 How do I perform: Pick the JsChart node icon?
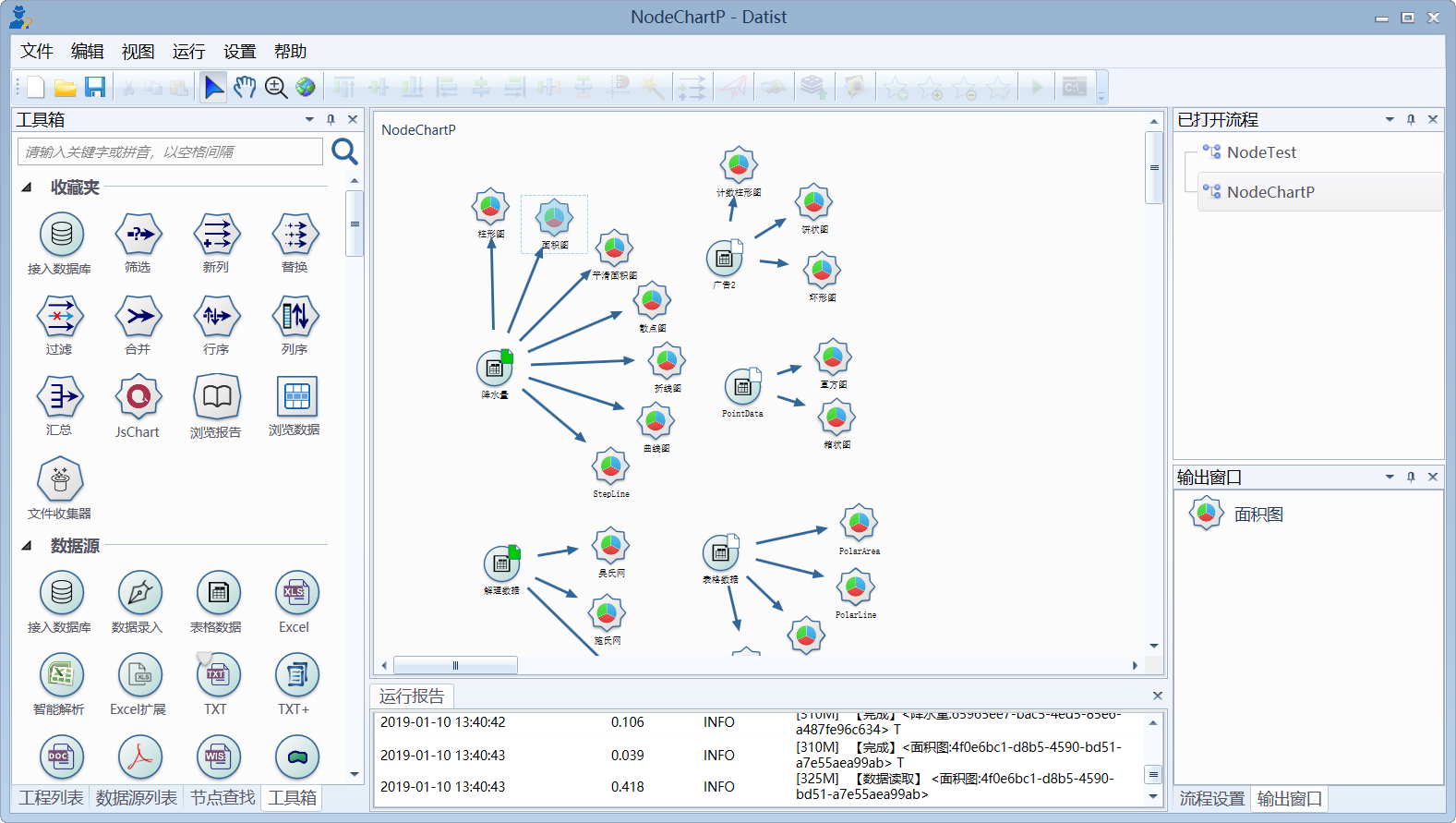click(x=138, y=397)
